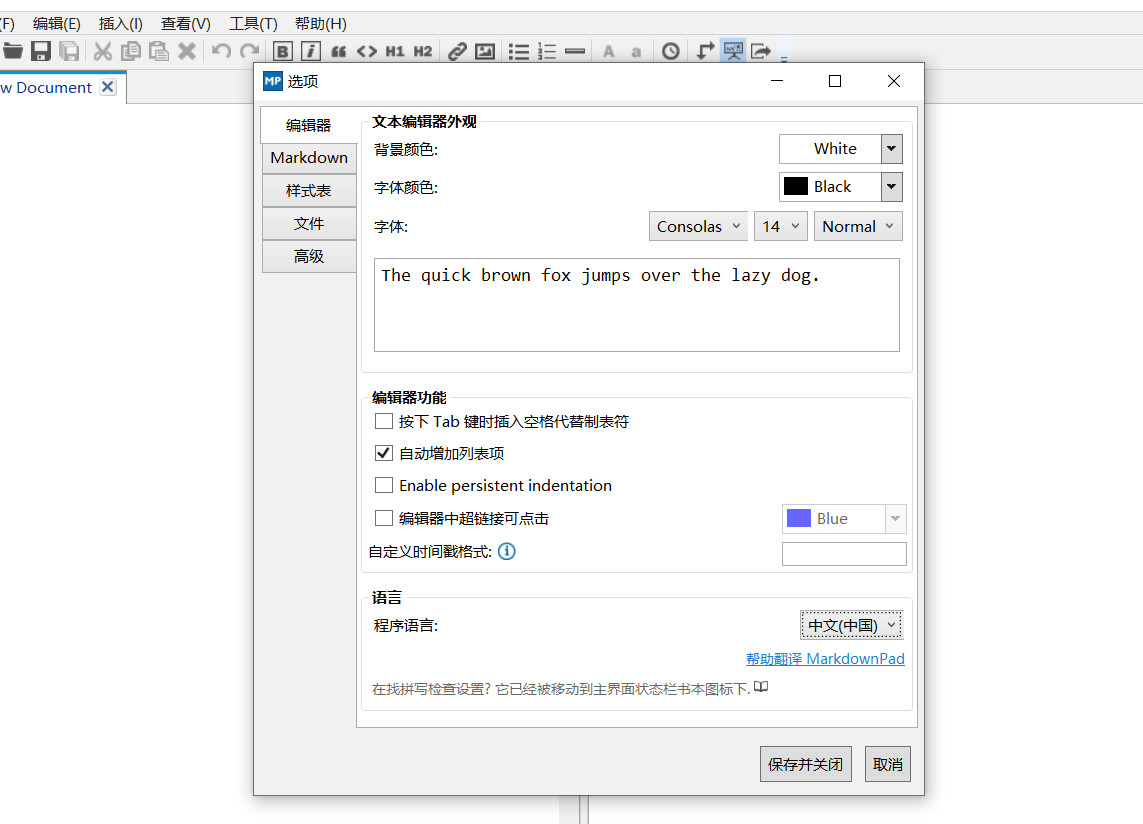Click the blue hyperlink color swatch
1143x824 pixels.
tap(799, 518)
